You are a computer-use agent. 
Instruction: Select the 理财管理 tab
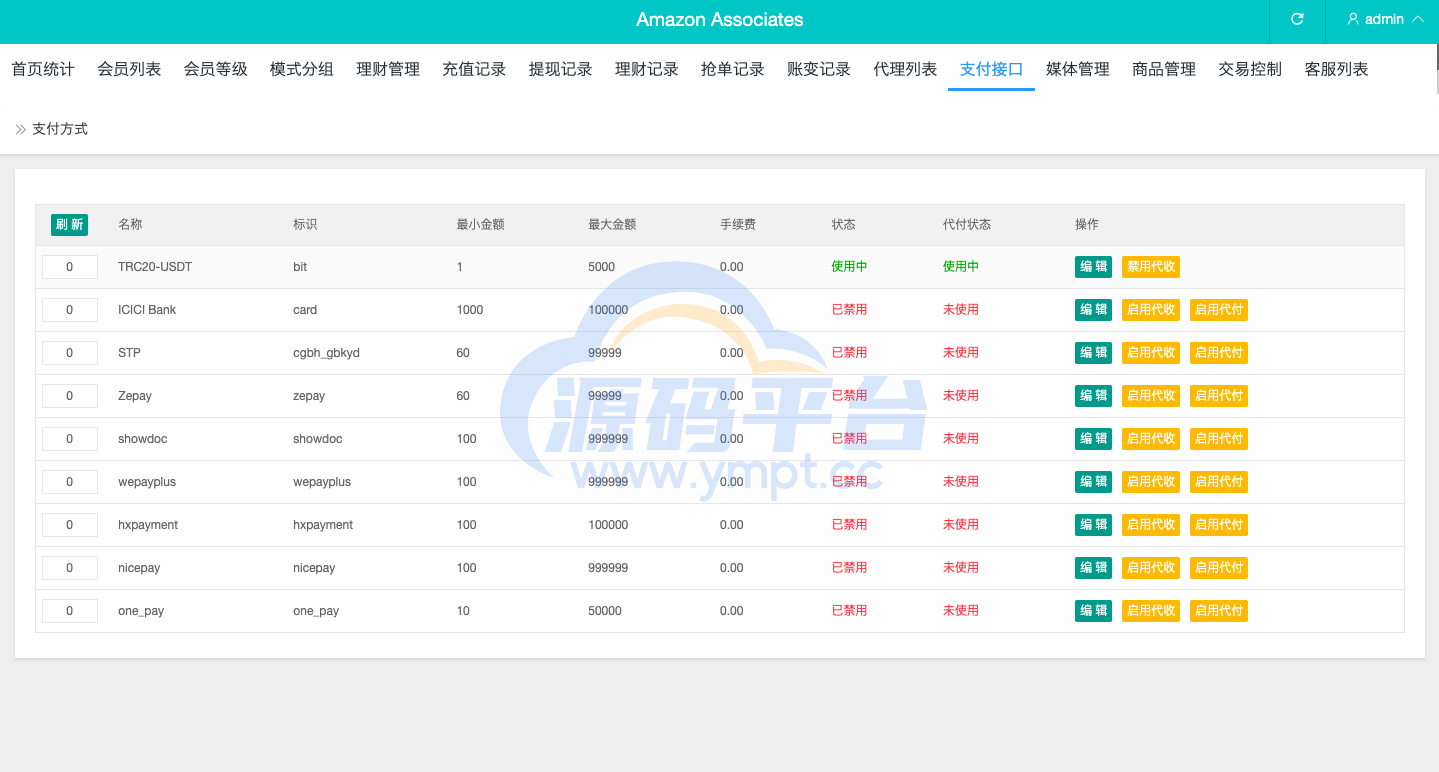(x=388, y=69)
